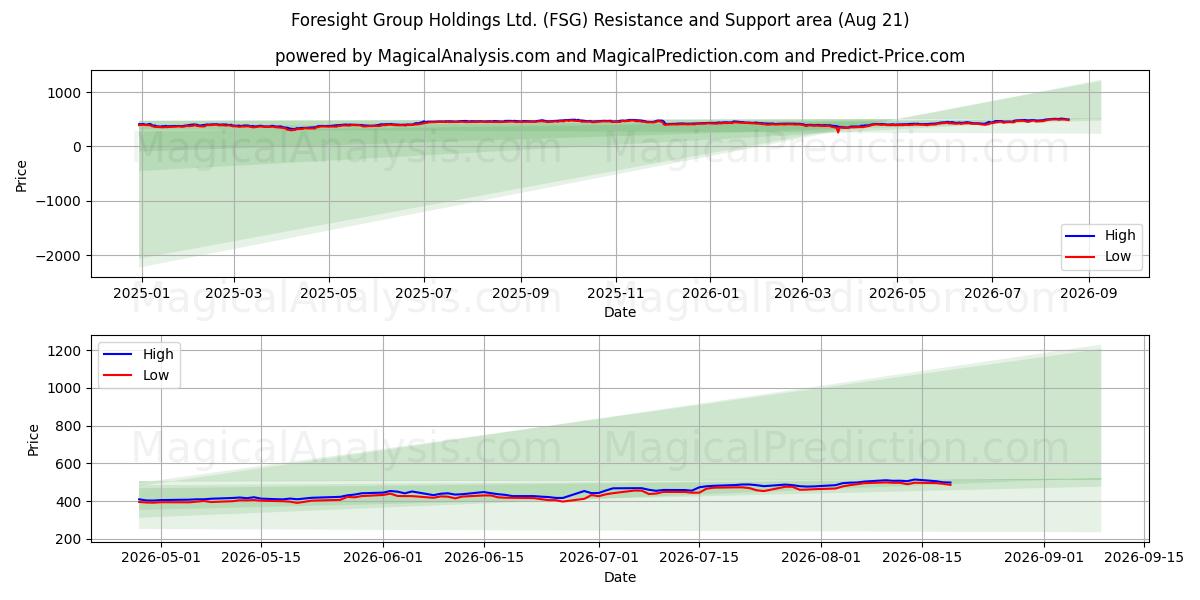Click the top chart x-axis label 2026-09
Viewport: 1200px width, 600px height.
point(1089,294)
